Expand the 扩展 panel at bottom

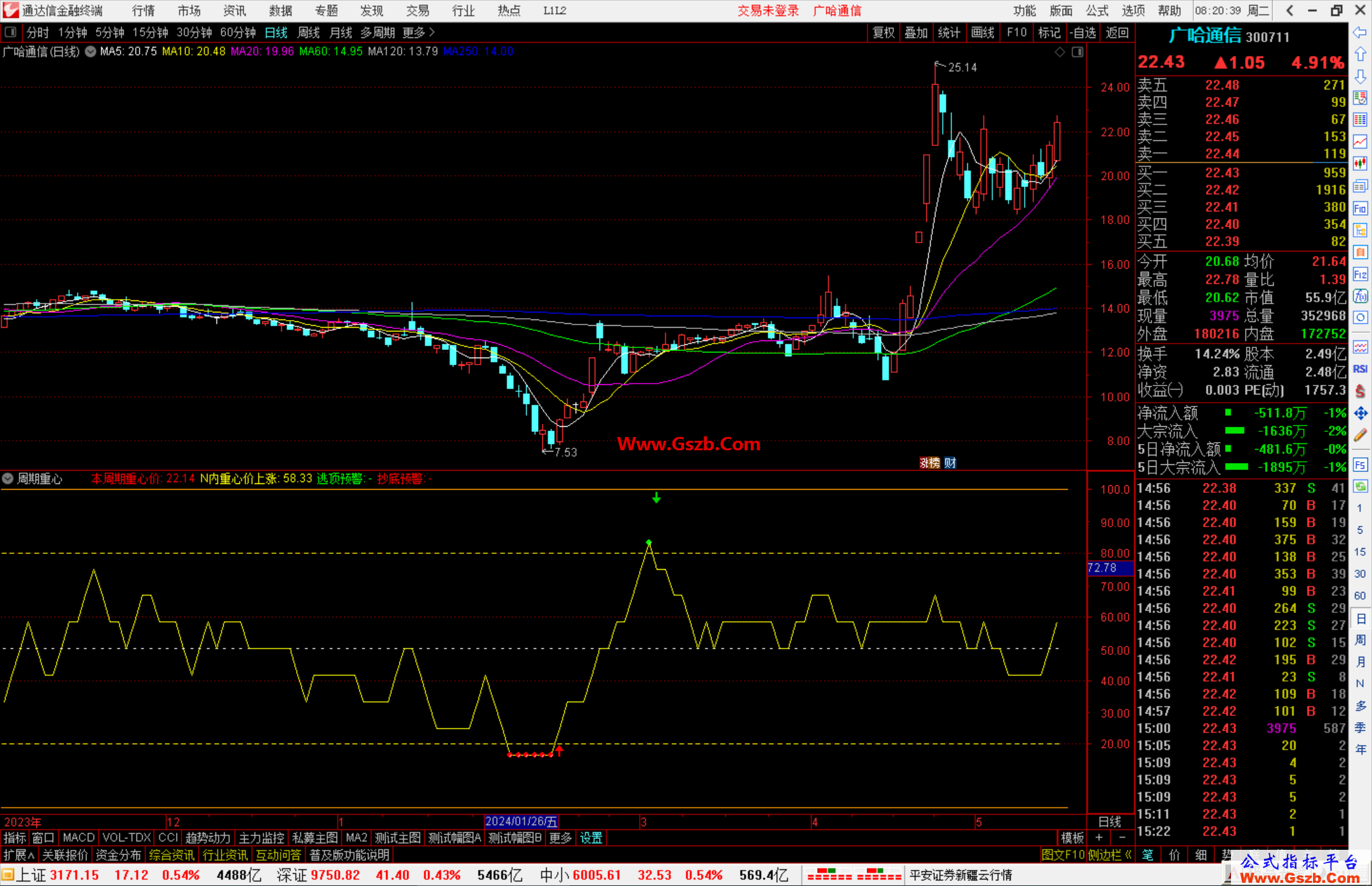[19, 855]
